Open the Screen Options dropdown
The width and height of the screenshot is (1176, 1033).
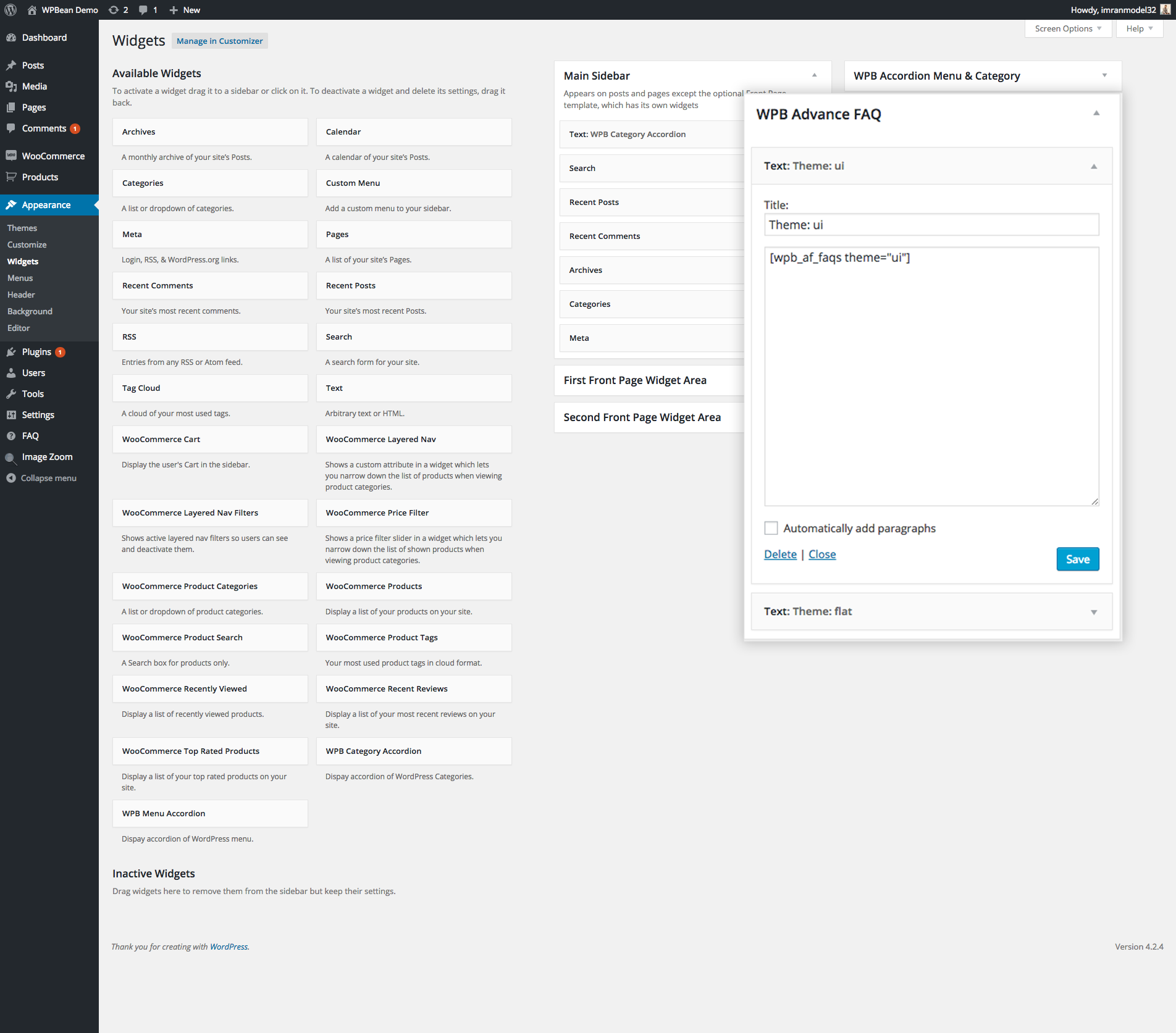coord(1068,28)
